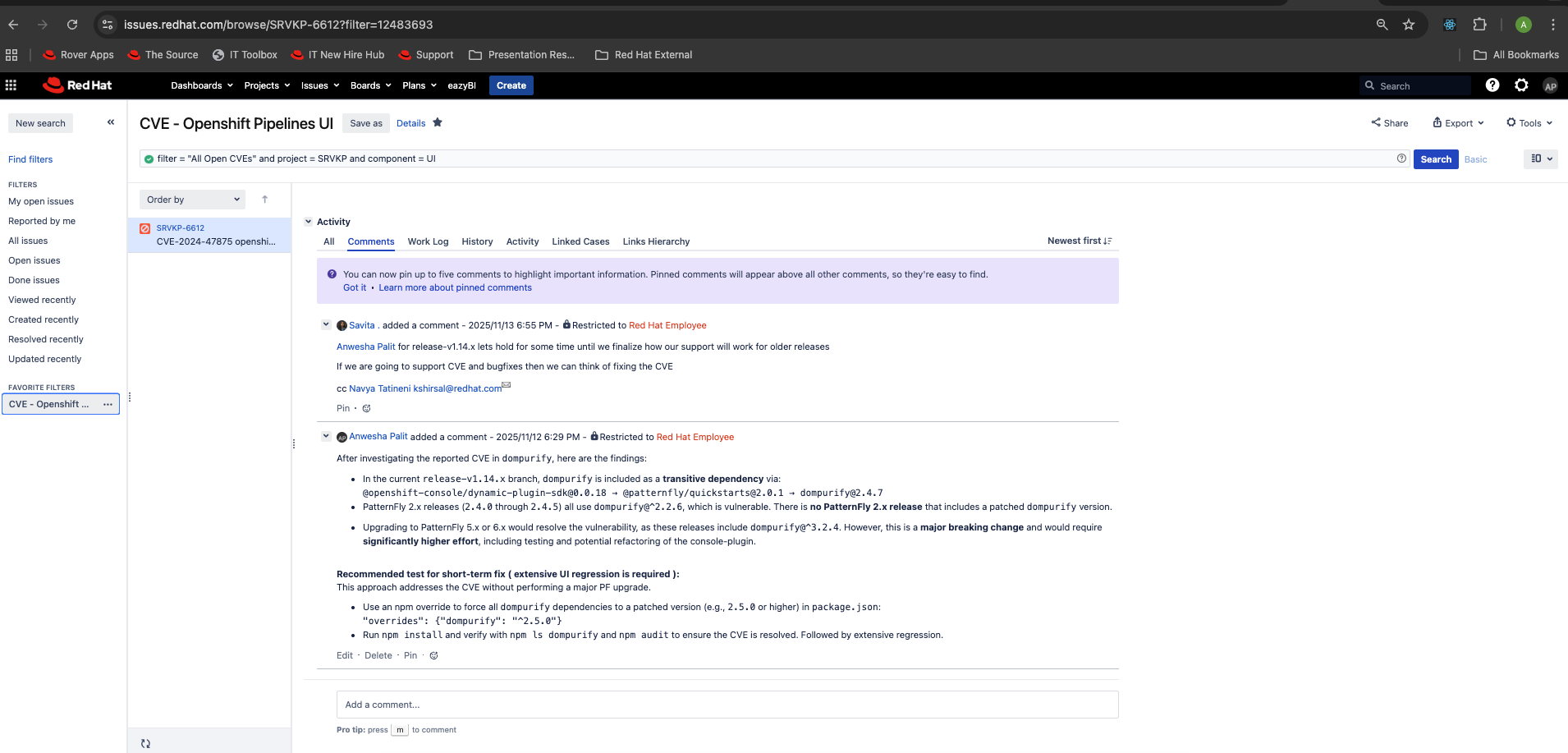
Task: Switch to Basic search mode
Action: [x=1475, y=159]
